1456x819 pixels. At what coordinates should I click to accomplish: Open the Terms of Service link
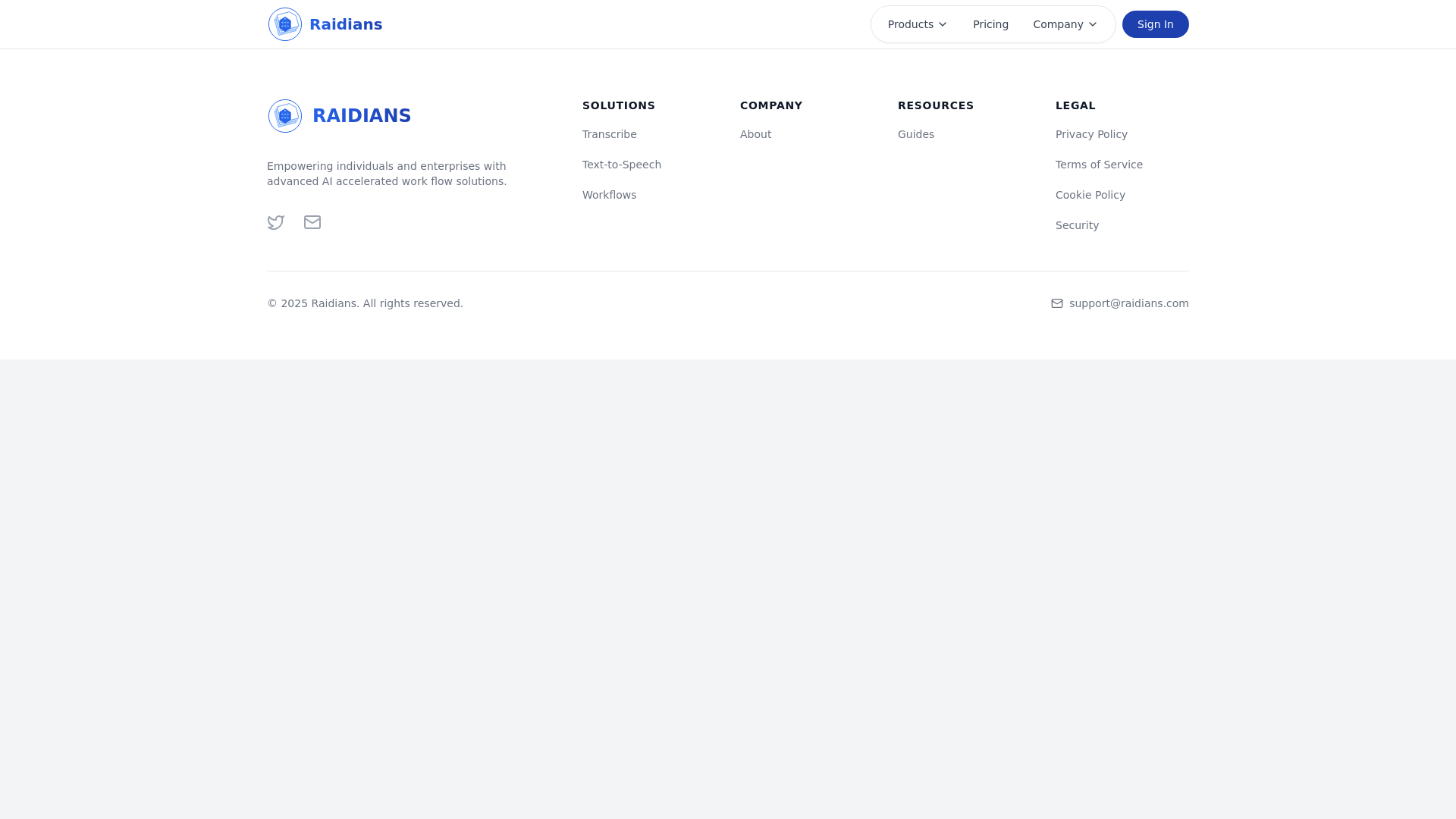(x=1099, y=165)
